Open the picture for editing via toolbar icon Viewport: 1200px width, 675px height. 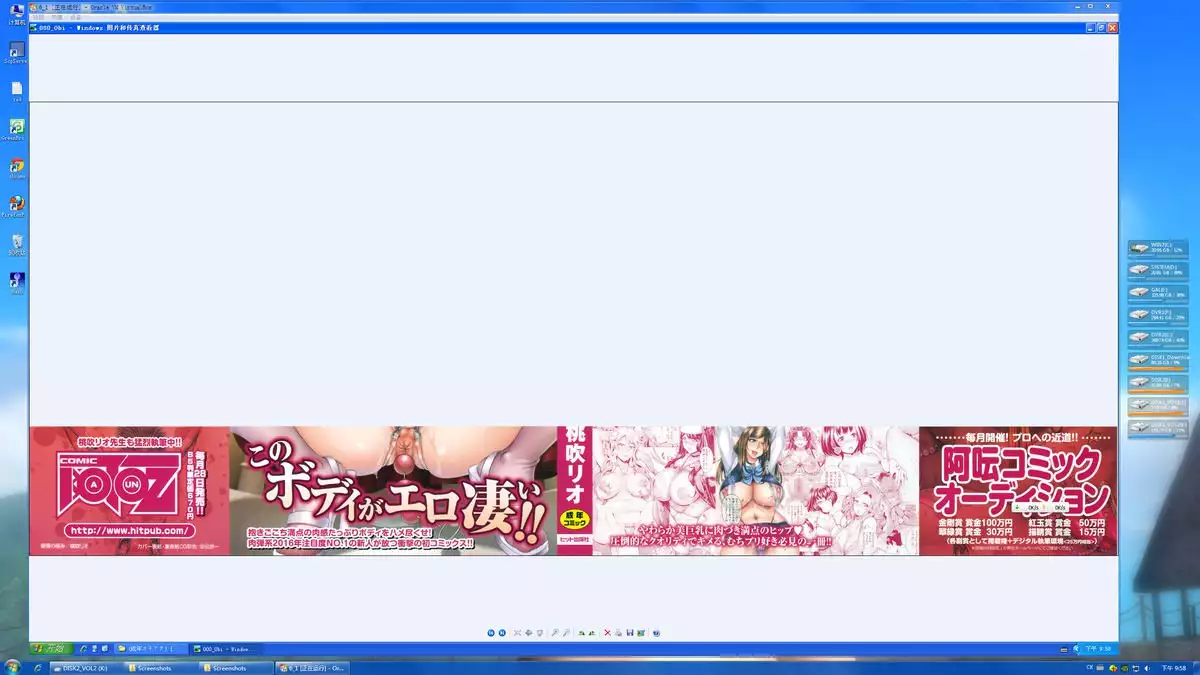(x=641, y=632)
